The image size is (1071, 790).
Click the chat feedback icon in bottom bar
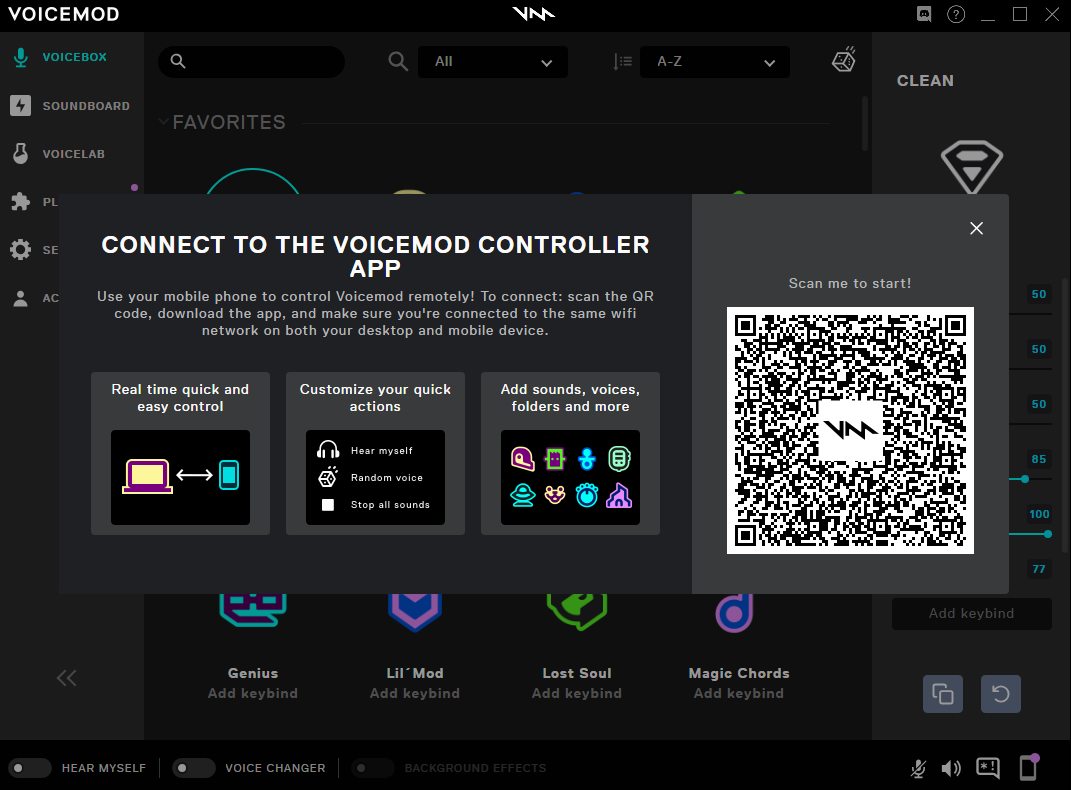(988, 768)
